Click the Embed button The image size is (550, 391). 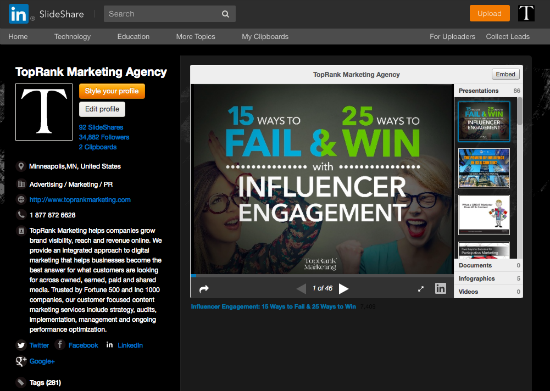(505, 74)
